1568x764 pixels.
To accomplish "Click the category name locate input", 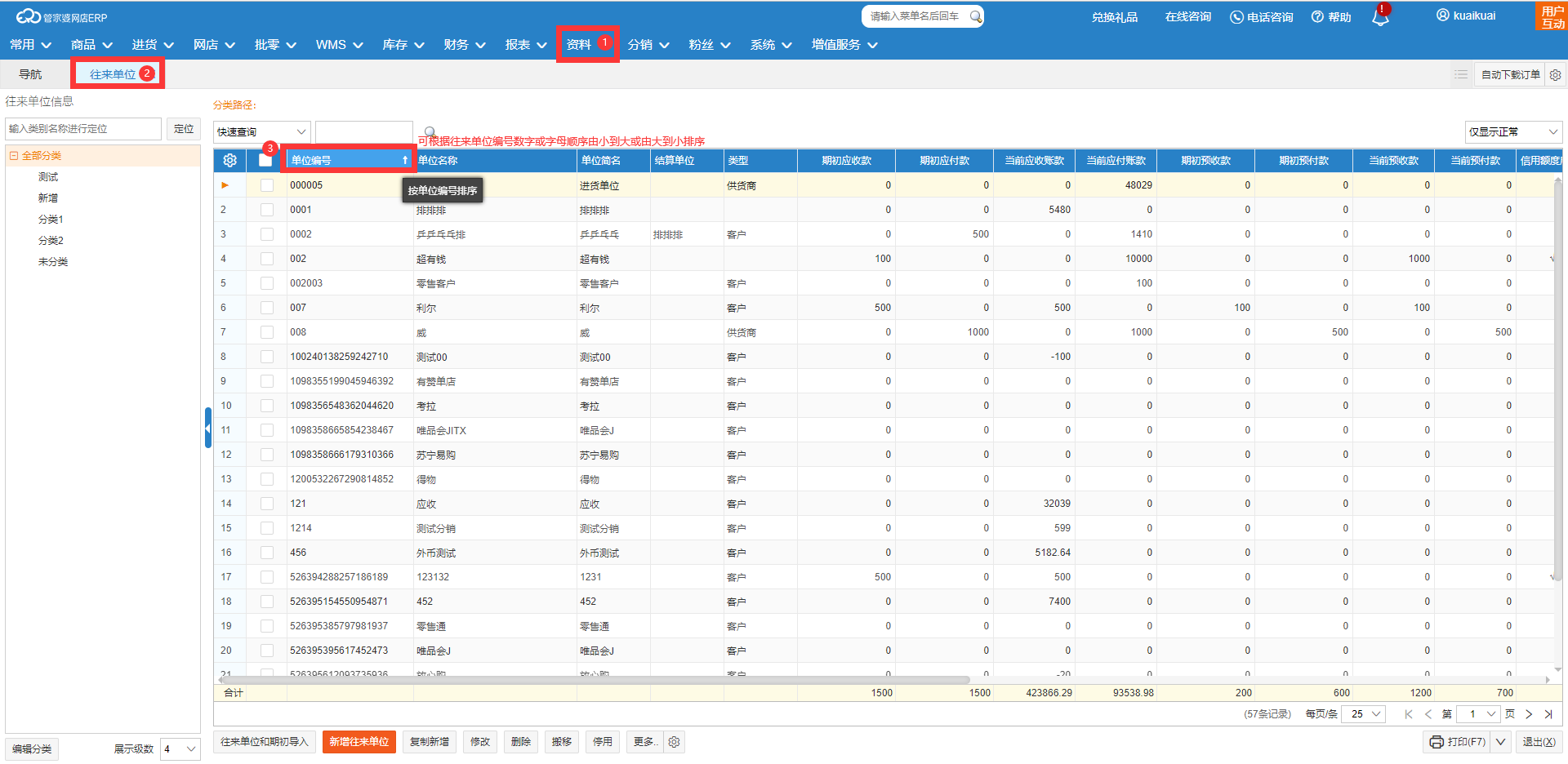I will (x=83, y=129).
